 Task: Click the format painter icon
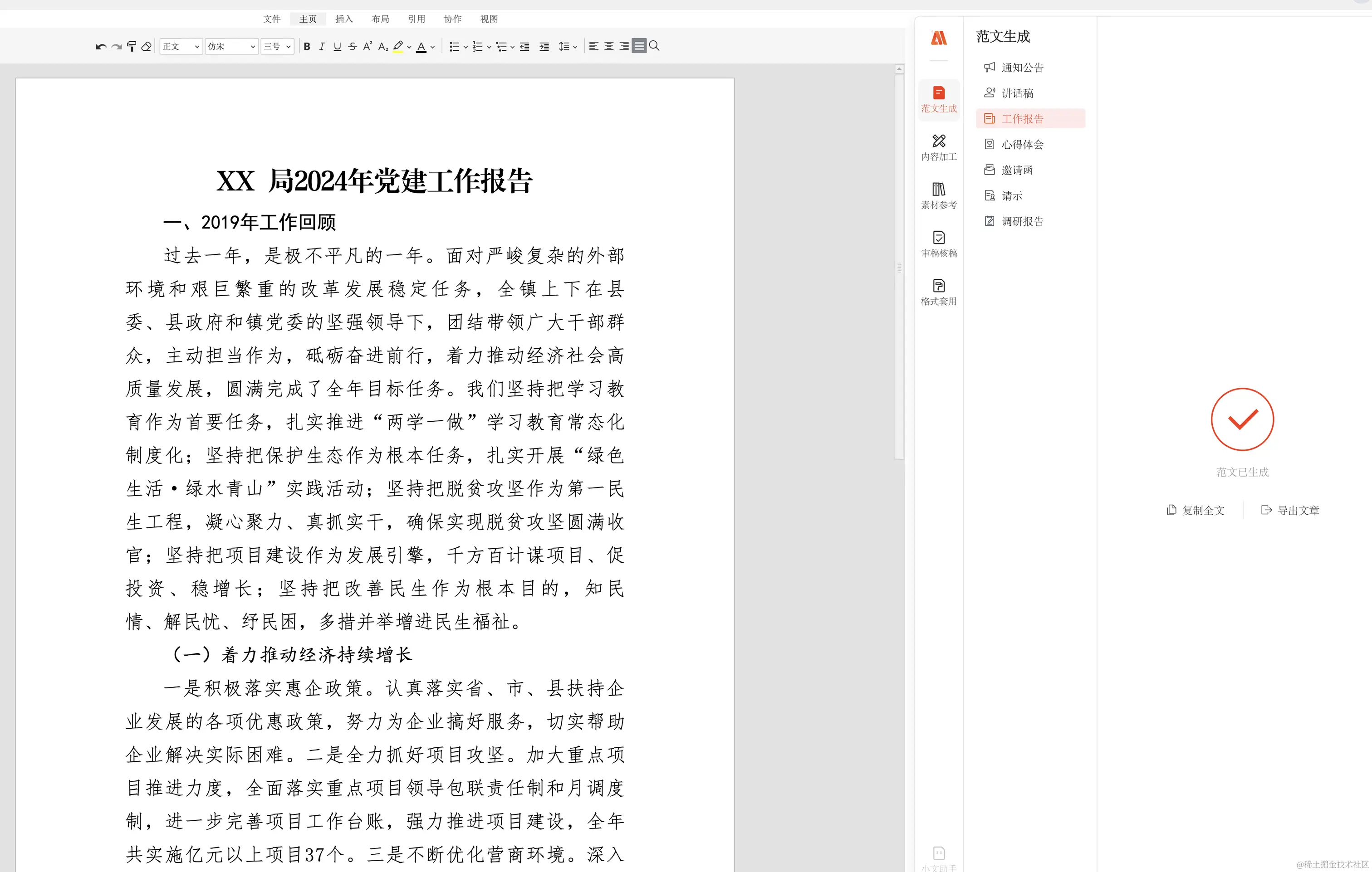tap(132, 47)
